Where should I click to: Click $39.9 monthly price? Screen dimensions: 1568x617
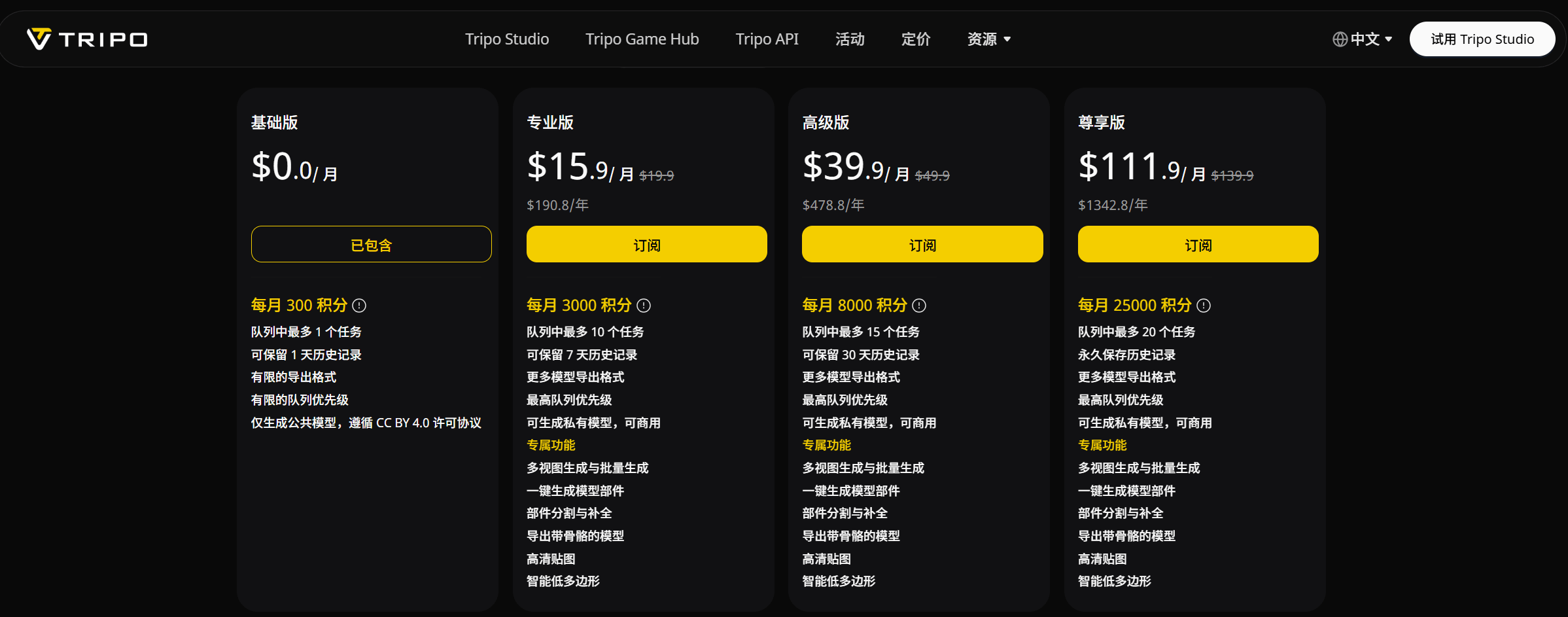pyautogui.click(x=856, y=167)
